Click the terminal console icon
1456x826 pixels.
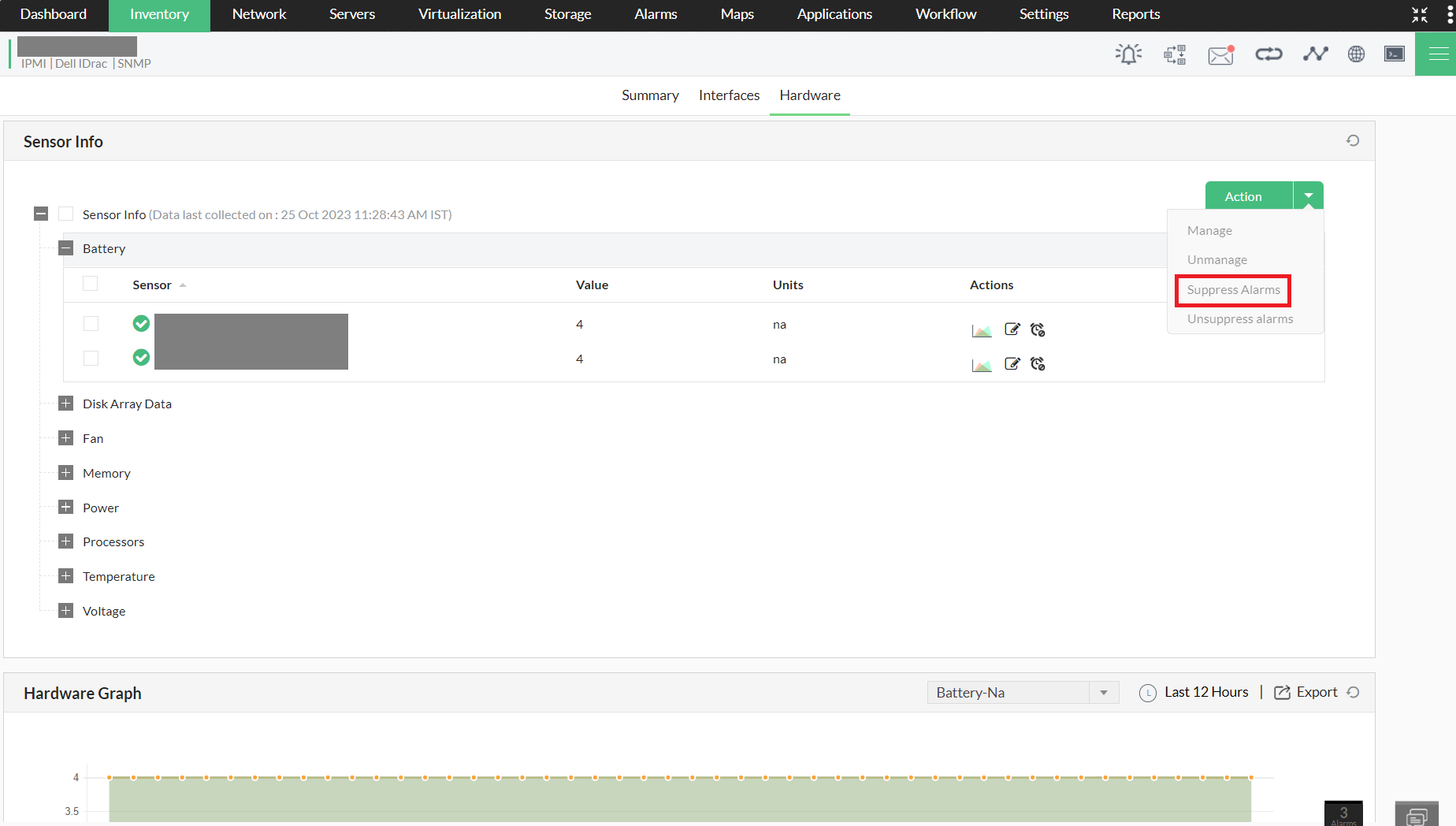click(x=1394, y=54)
